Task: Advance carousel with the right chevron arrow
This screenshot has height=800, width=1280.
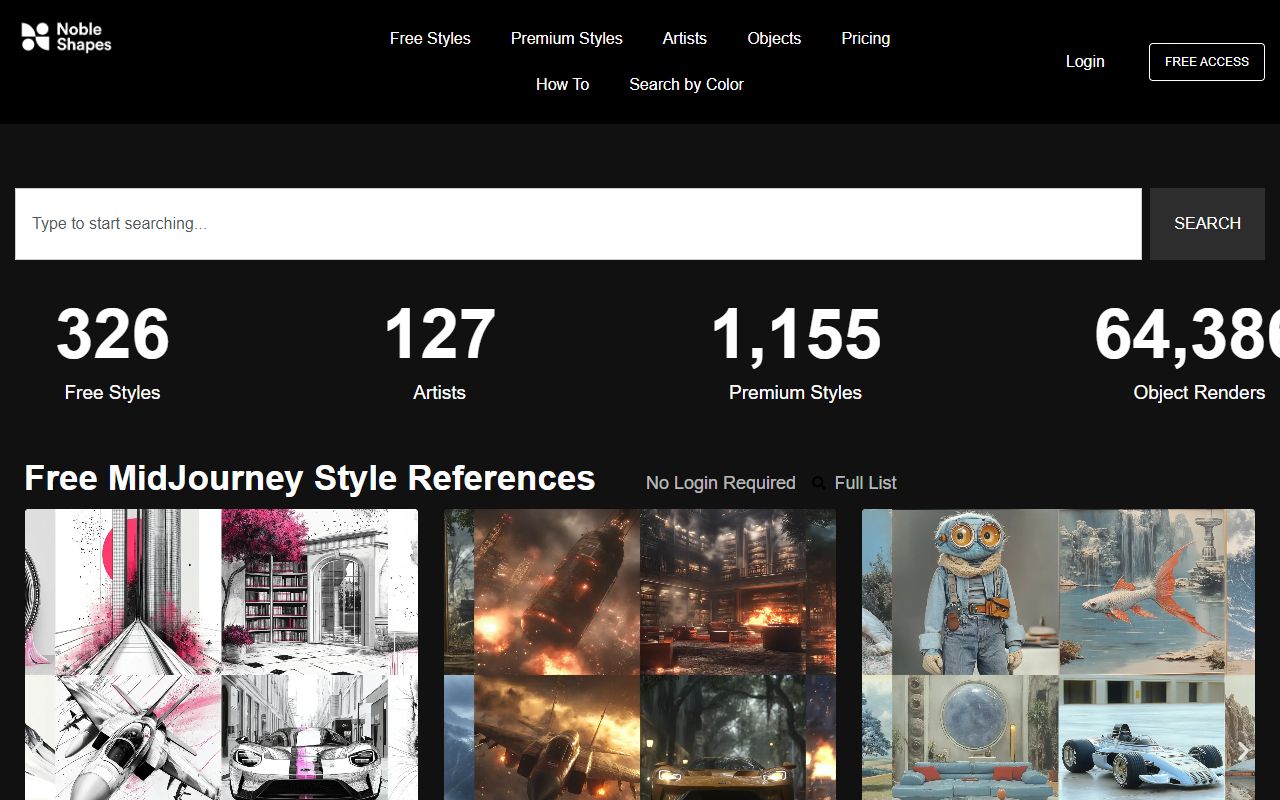Action: 1242,750
